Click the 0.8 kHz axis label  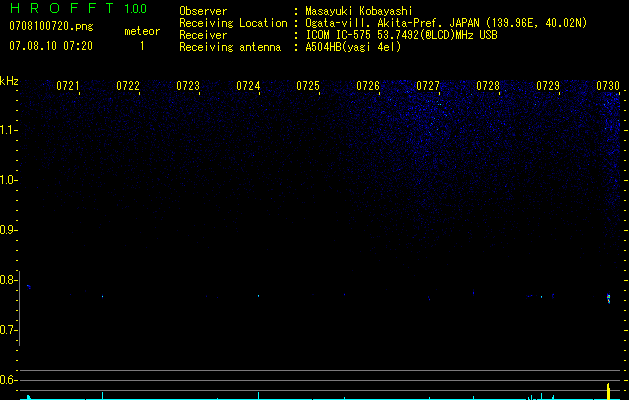[8, 280]
